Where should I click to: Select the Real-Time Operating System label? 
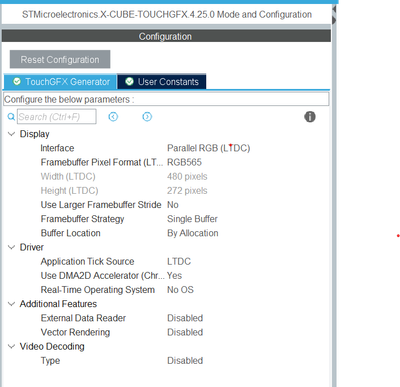(98, 290)
